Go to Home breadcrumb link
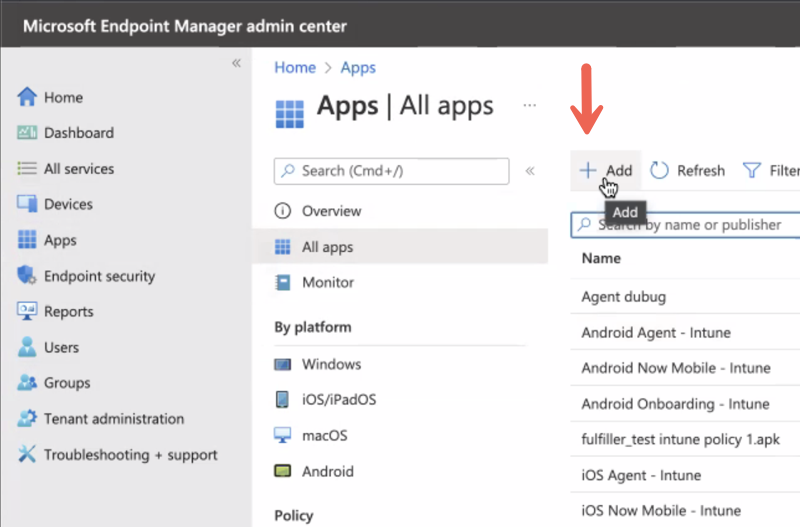Viewport: 800px width, 527px height. coord(295,67)
